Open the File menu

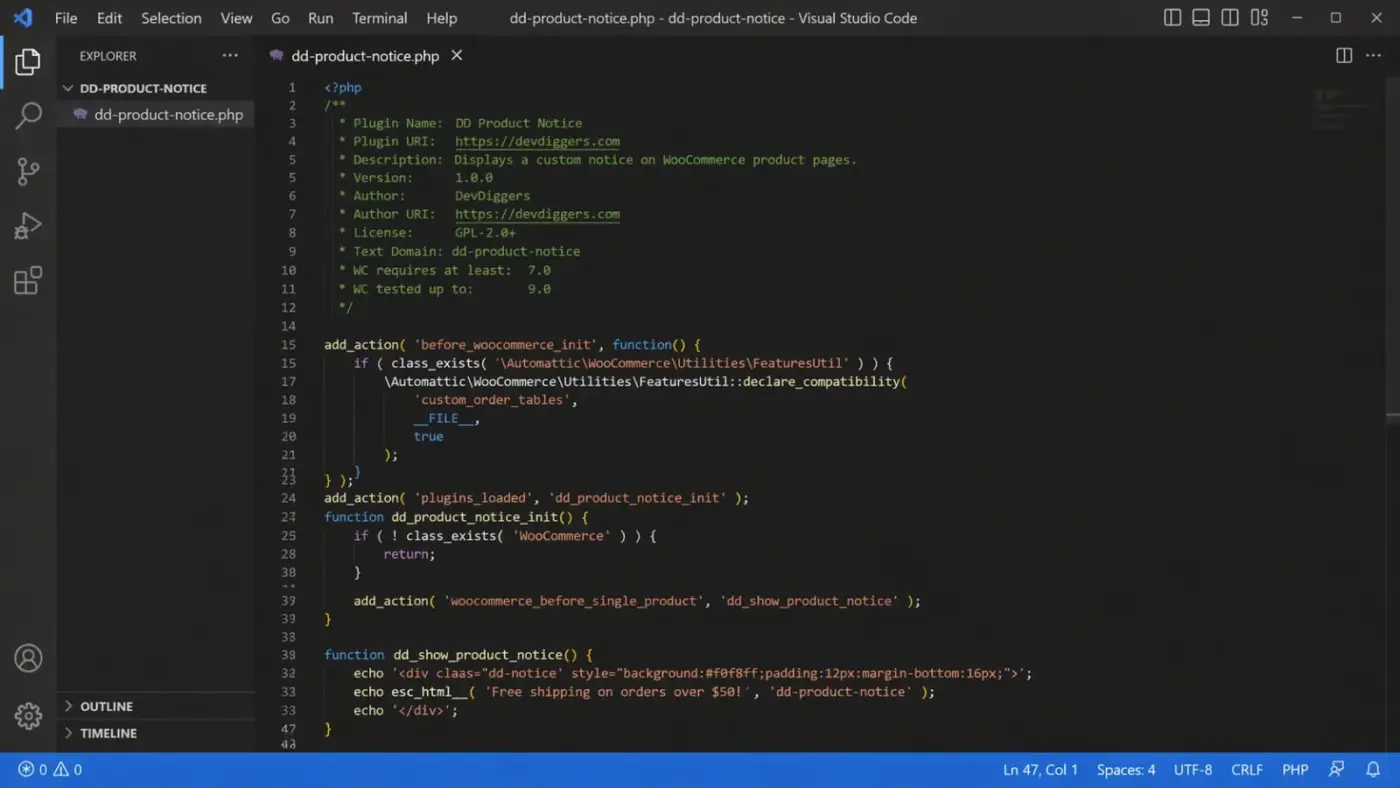(x=66, y=18)
